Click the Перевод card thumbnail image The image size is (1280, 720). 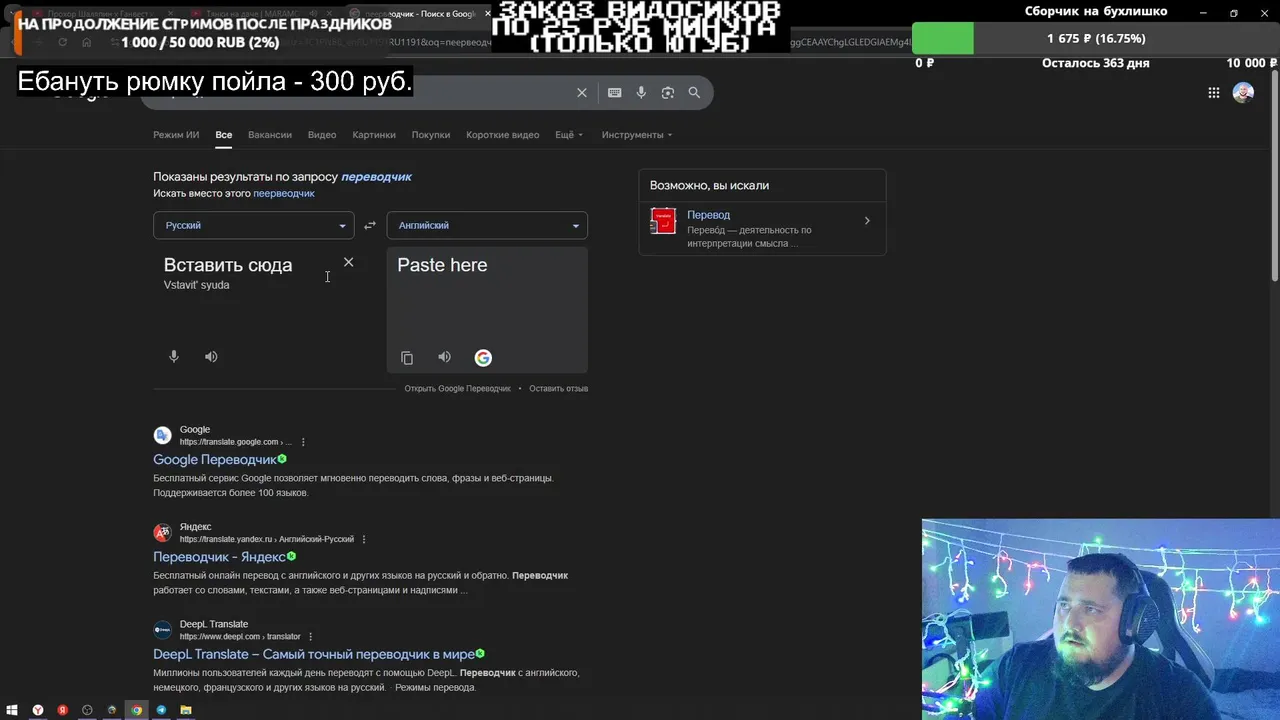(663, 221)
